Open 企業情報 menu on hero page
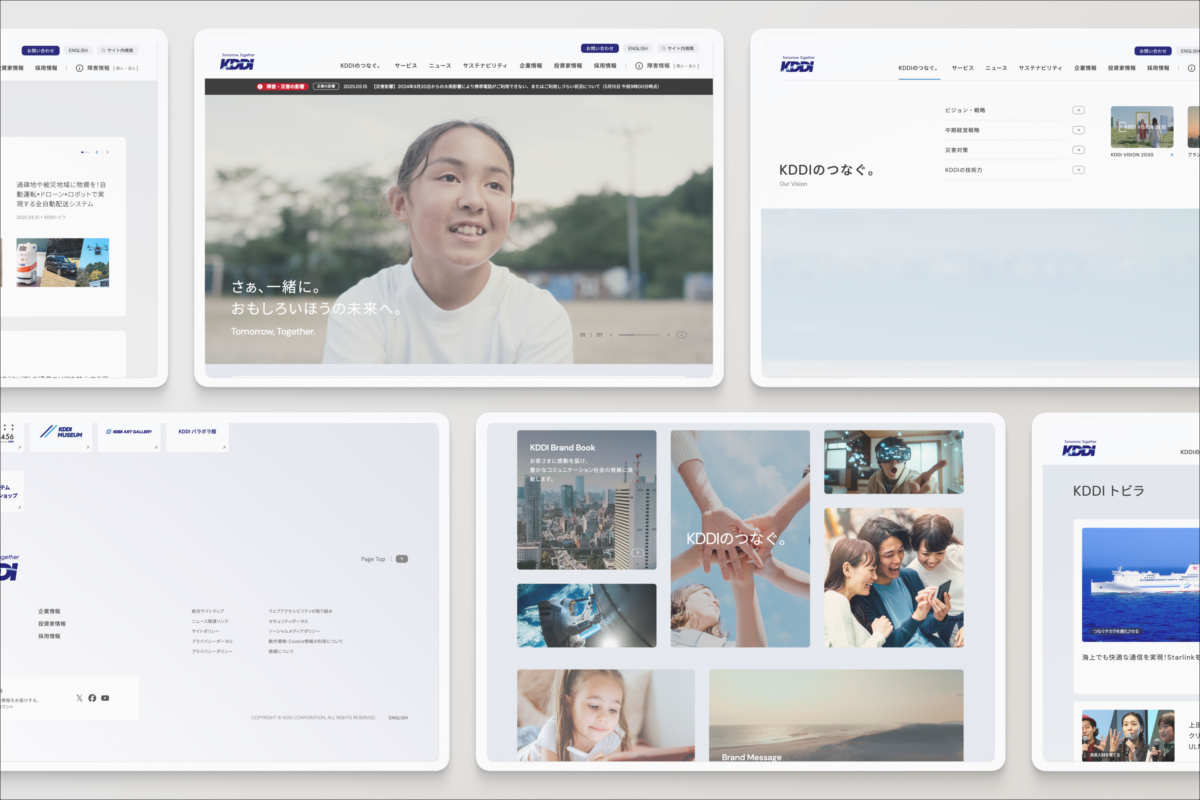1200x800 pixels. 531,66
